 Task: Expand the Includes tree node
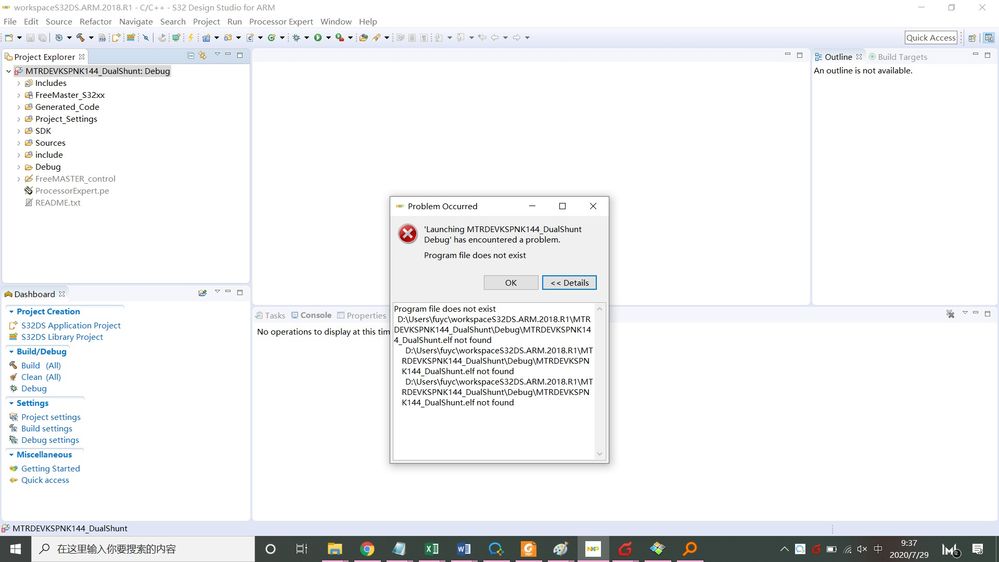pyautogui.click(x=18, y=83)
